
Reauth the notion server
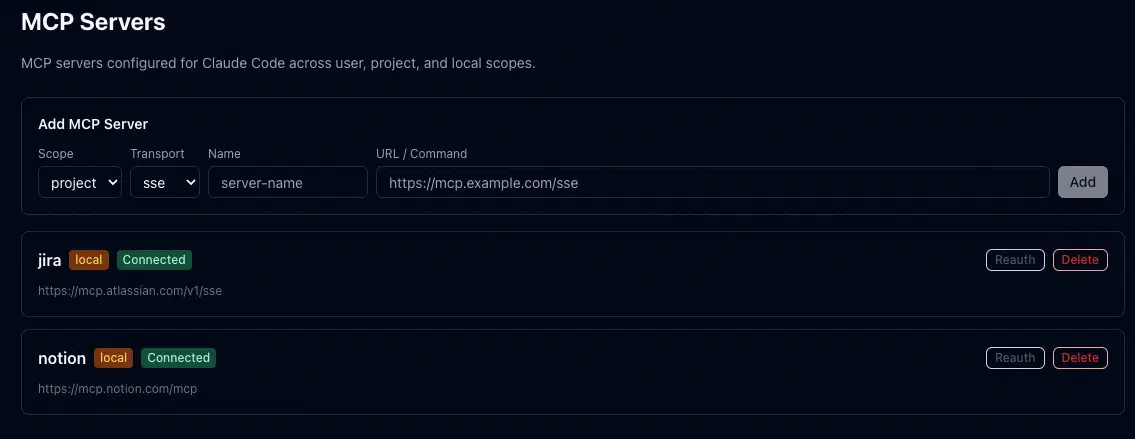pos(1015,358)
